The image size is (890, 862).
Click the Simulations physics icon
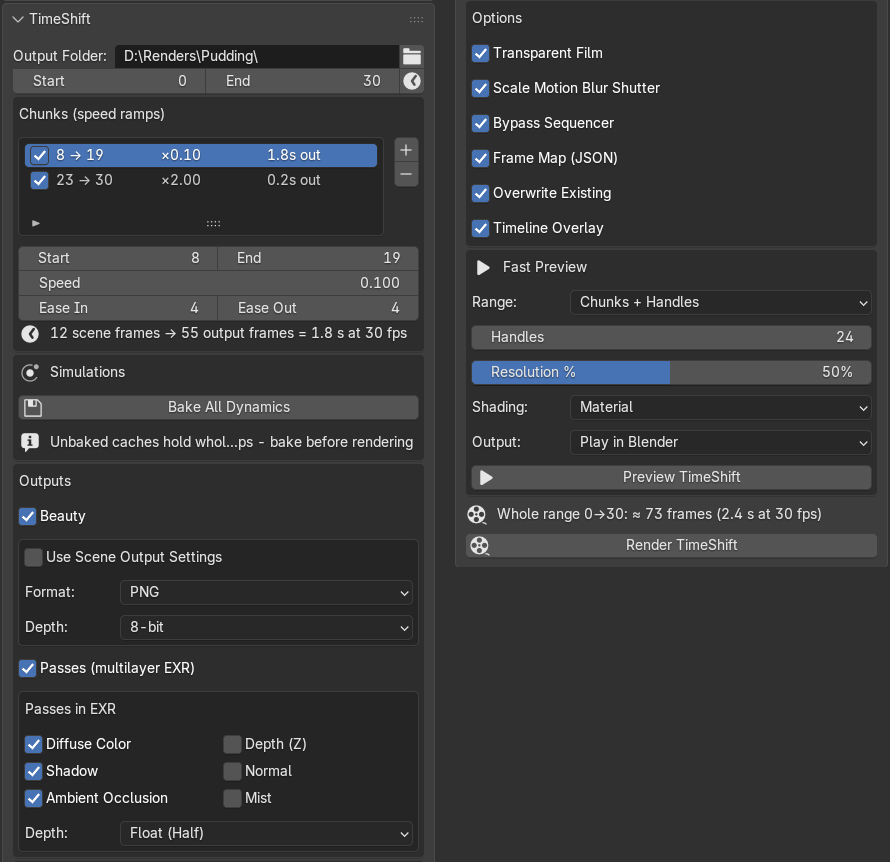click(x=30, y=373)
